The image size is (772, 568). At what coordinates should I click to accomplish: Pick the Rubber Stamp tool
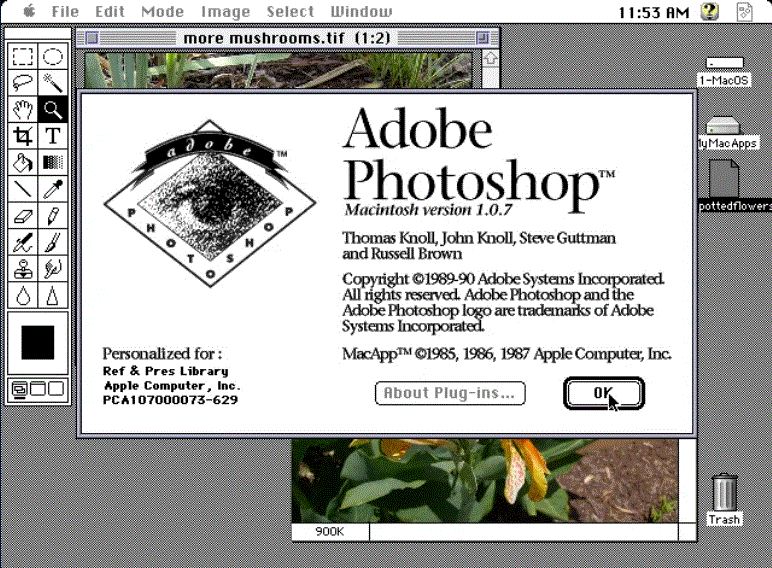[x=23, y=269]
